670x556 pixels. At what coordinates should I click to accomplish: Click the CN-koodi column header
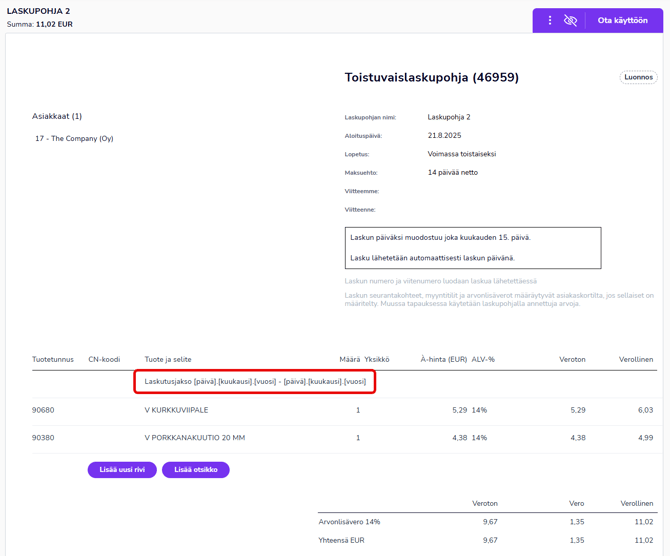pos(104,359)
